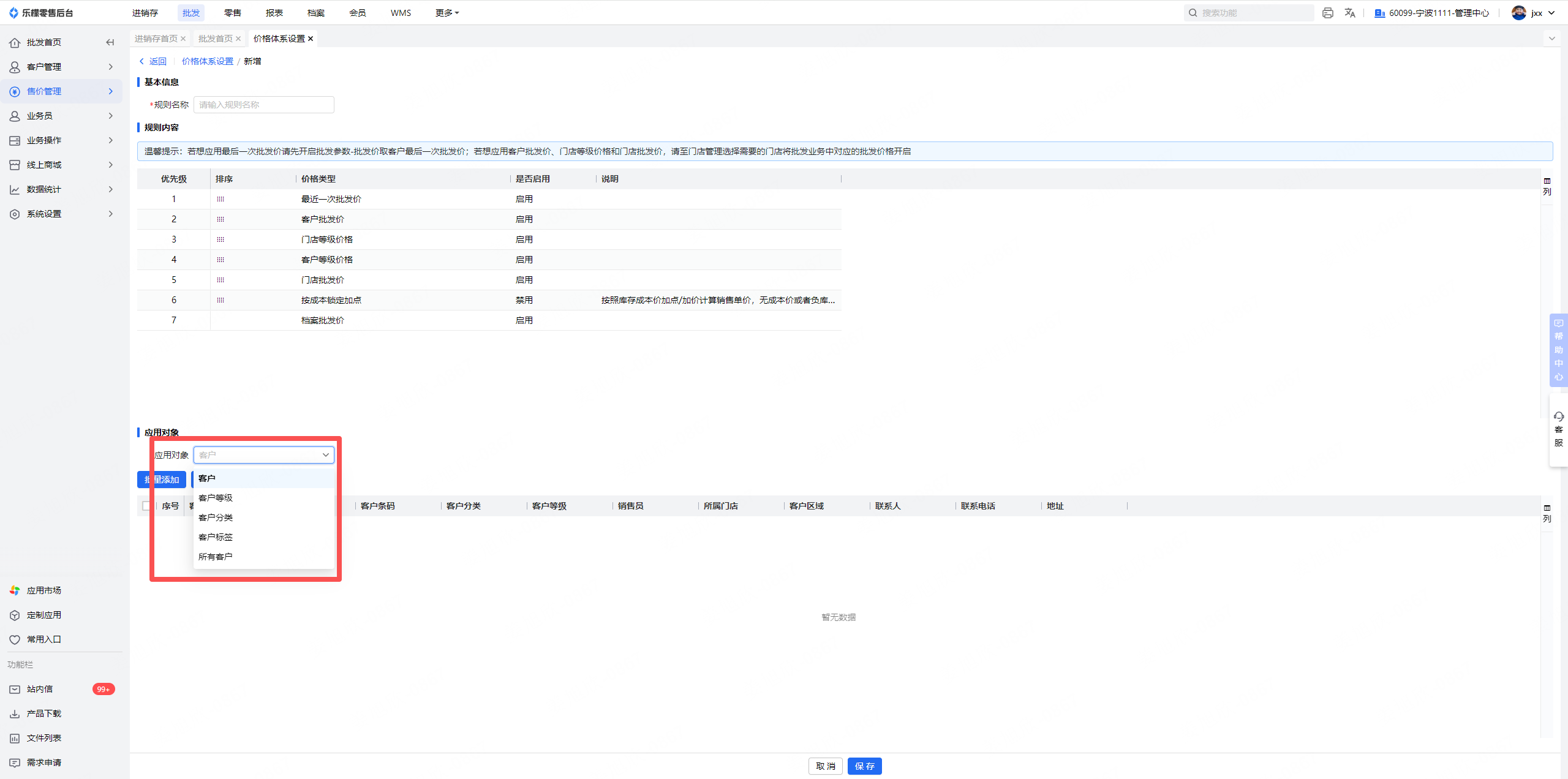The image size is (1568, 779).
Task: Tick the select-all checkbox in the customer table
Action: click(146, 506)
